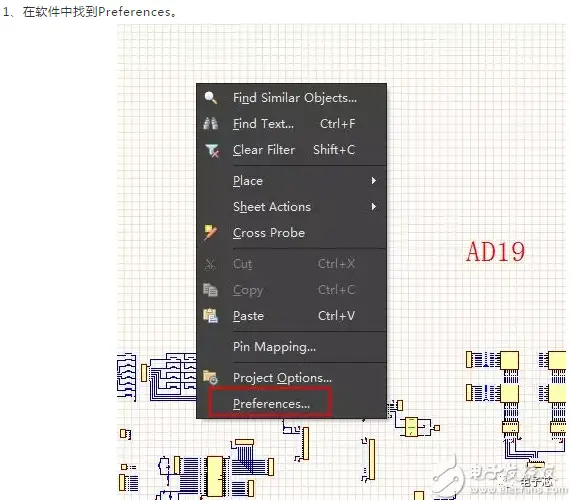Screen dimensions: 571x501
Task: Open Preferences... at menu bottom
Action: pos(291,404)
